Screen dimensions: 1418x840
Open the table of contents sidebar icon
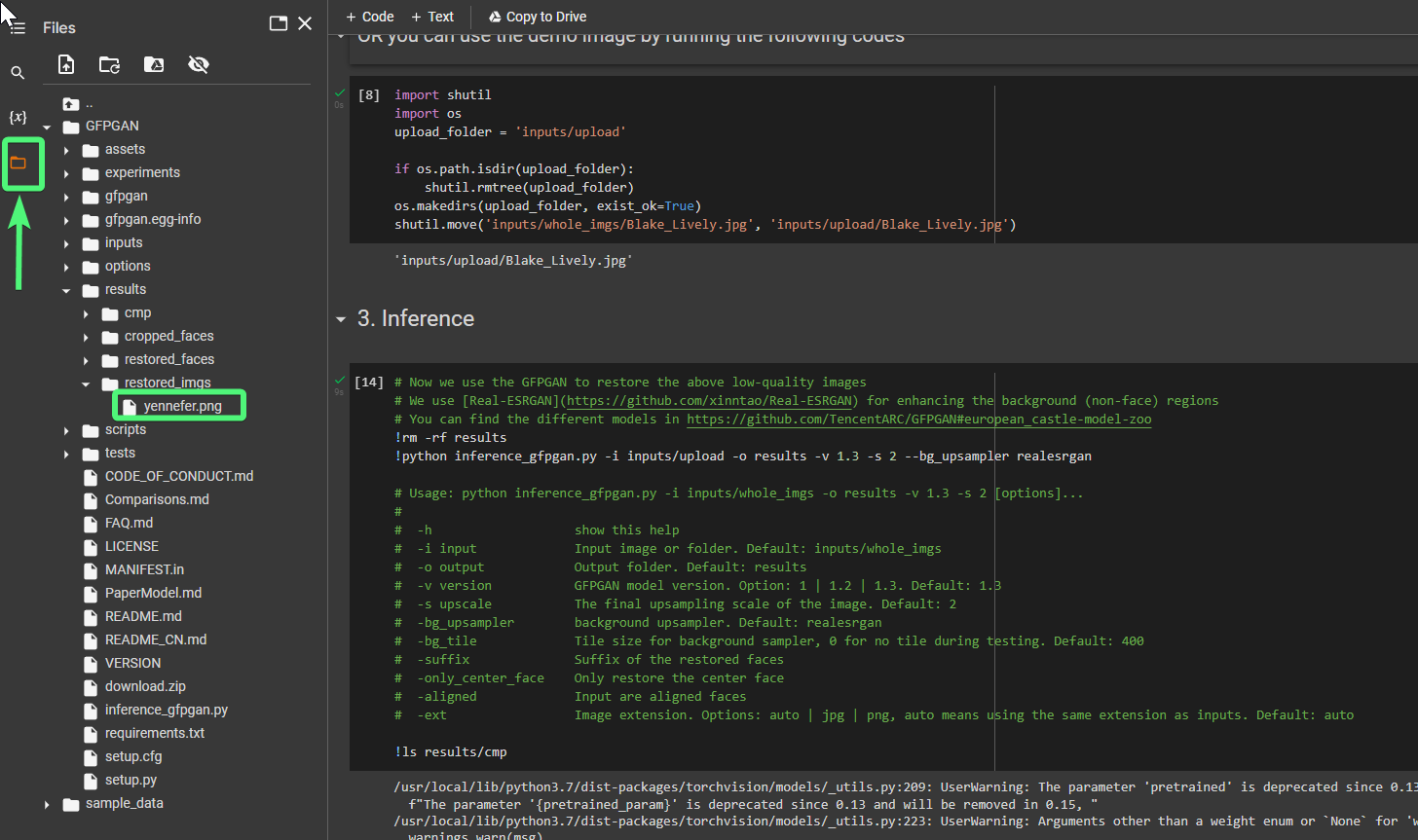click(18, 28)
